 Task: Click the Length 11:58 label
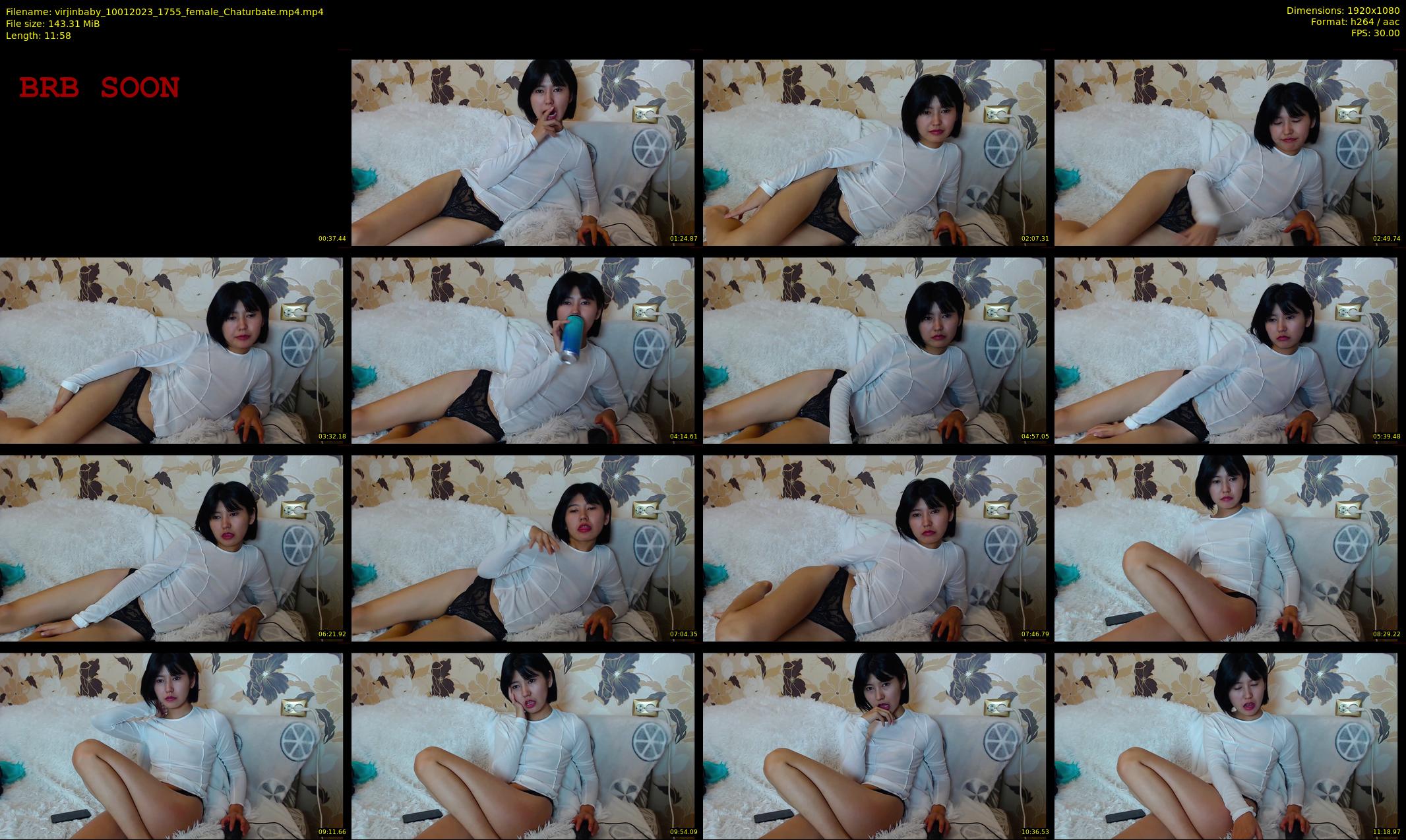tap(38, 36)
